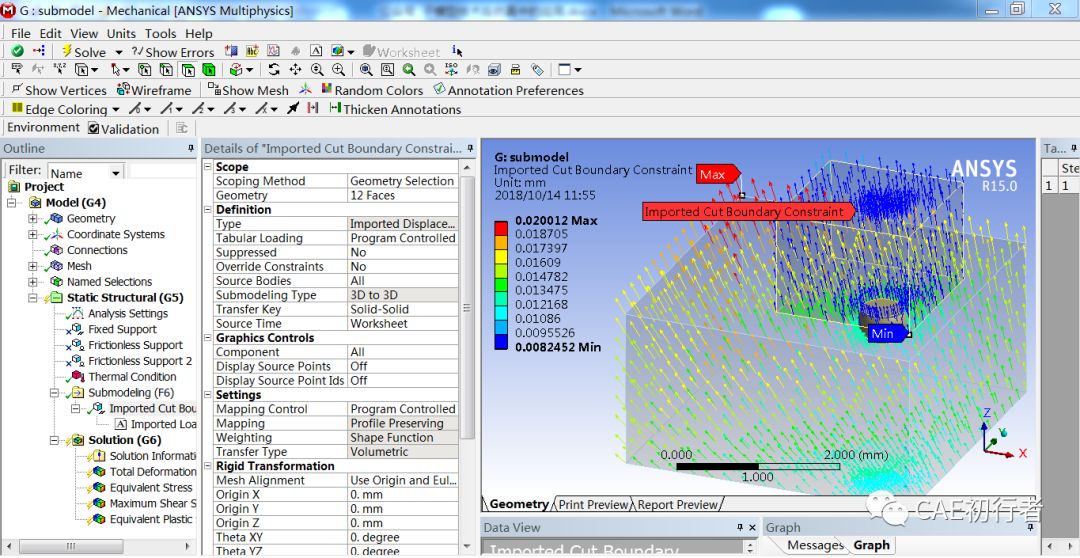The image size is (1080, 558).
Task: Open the viewports layout dropdown
Action: (x=578, y=70)
